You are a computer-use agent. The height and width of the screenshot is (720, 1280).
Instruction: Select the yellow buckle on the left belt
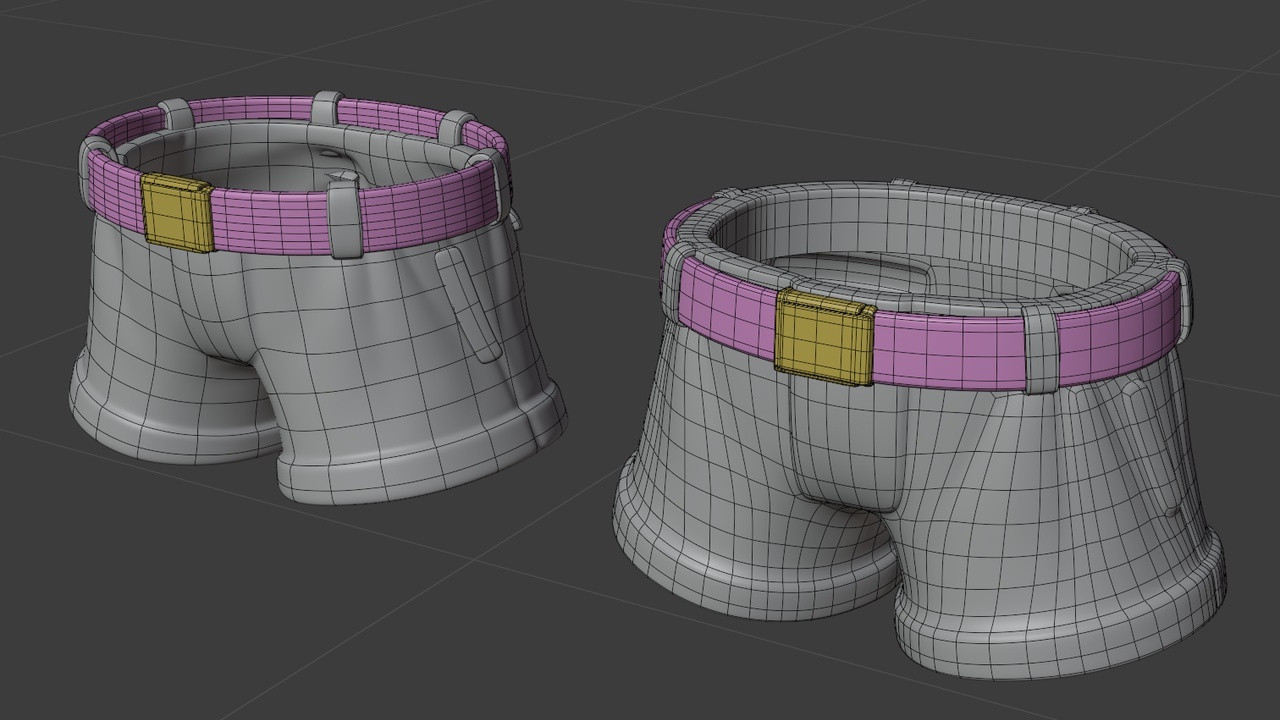pos(180,210)
